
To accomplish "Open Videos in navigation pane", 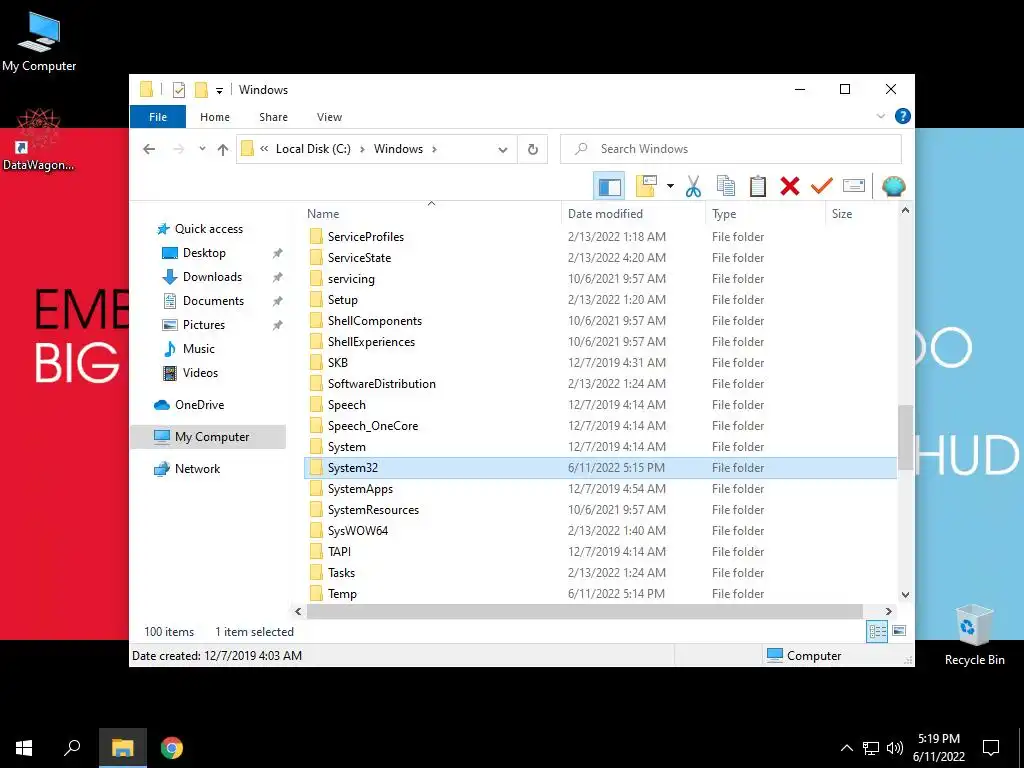I will 190,373.
